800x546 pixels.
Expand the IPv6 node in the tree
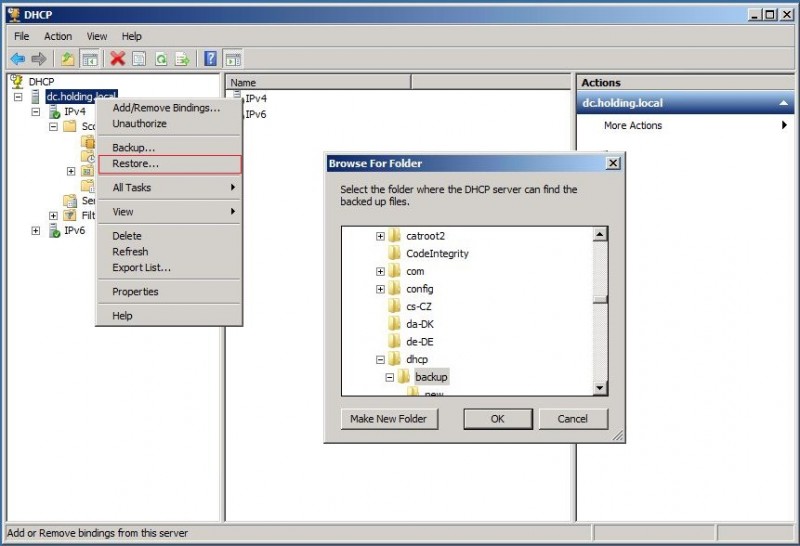pos(36,231)
